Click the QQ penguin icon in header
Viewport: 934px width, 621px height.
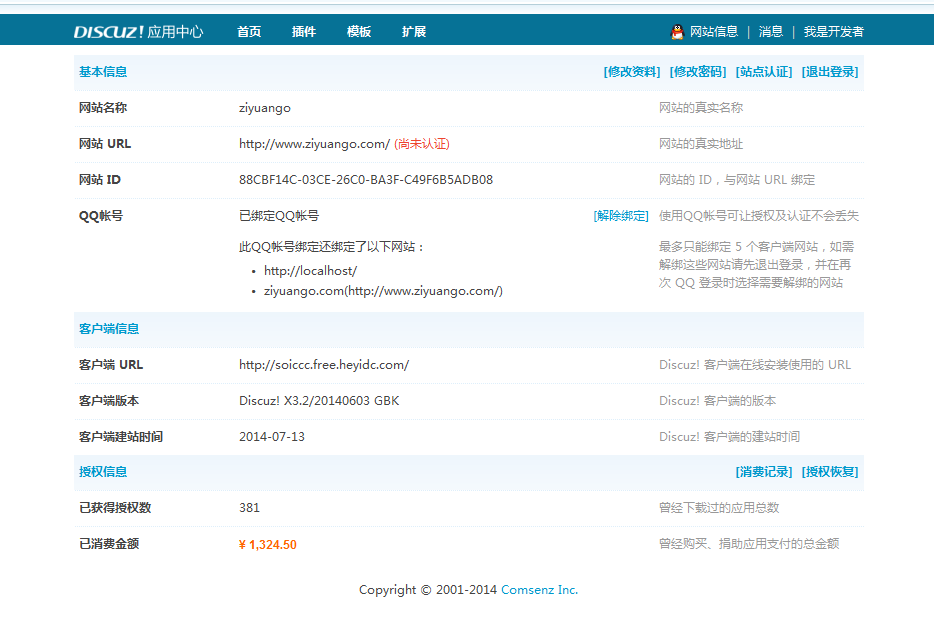677,31
